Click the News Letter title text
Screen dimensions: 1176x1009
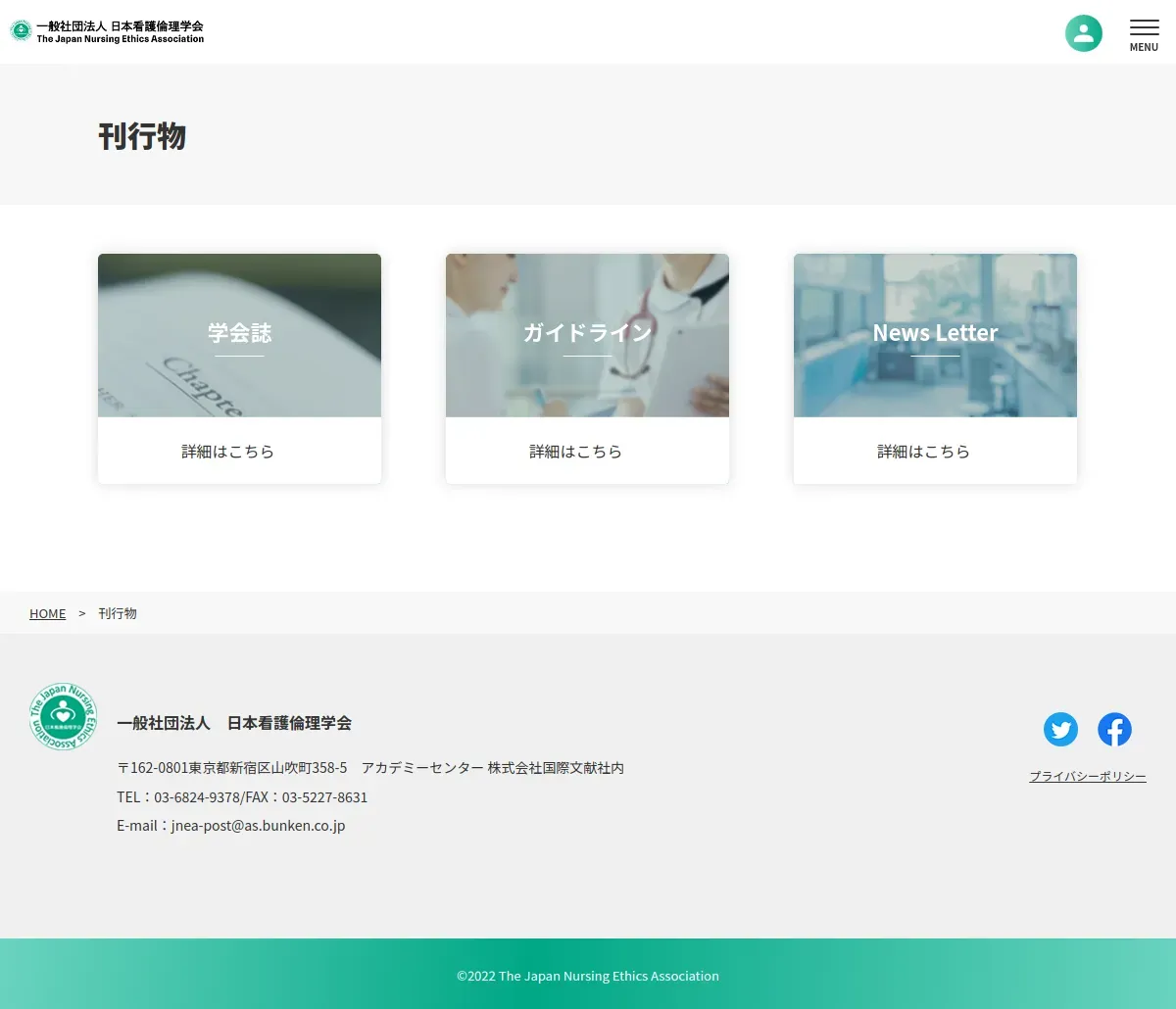[935, 332]
